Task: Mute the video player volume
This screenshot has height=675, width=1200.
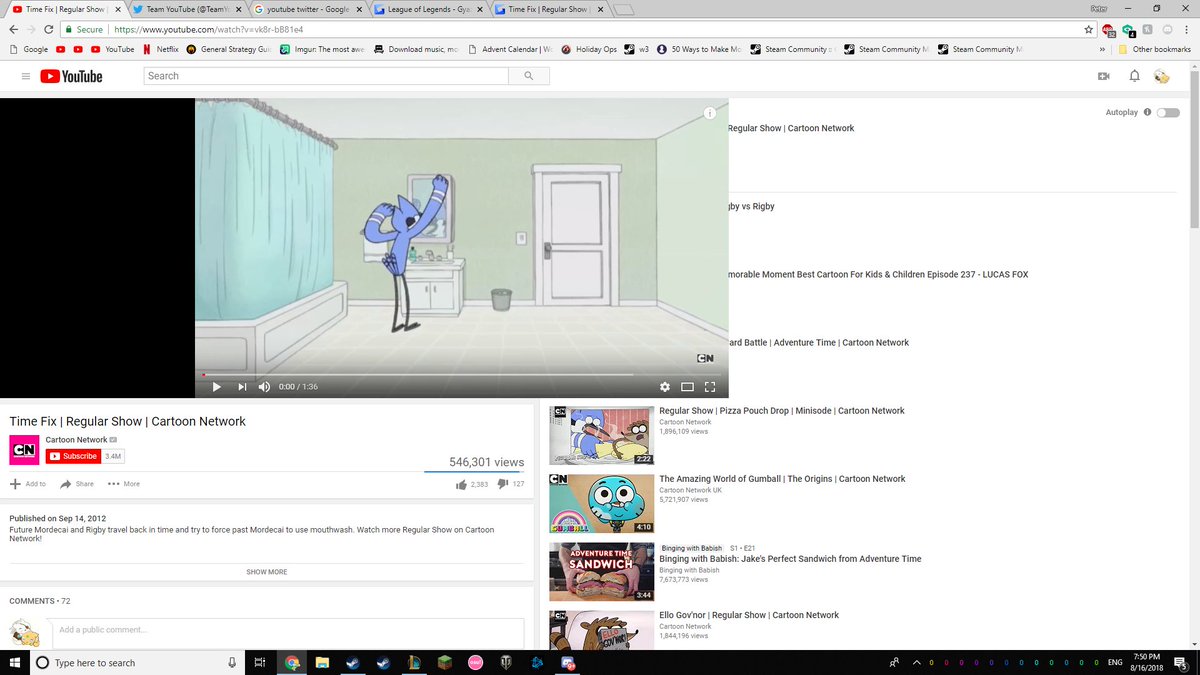Action: point(265,387)
